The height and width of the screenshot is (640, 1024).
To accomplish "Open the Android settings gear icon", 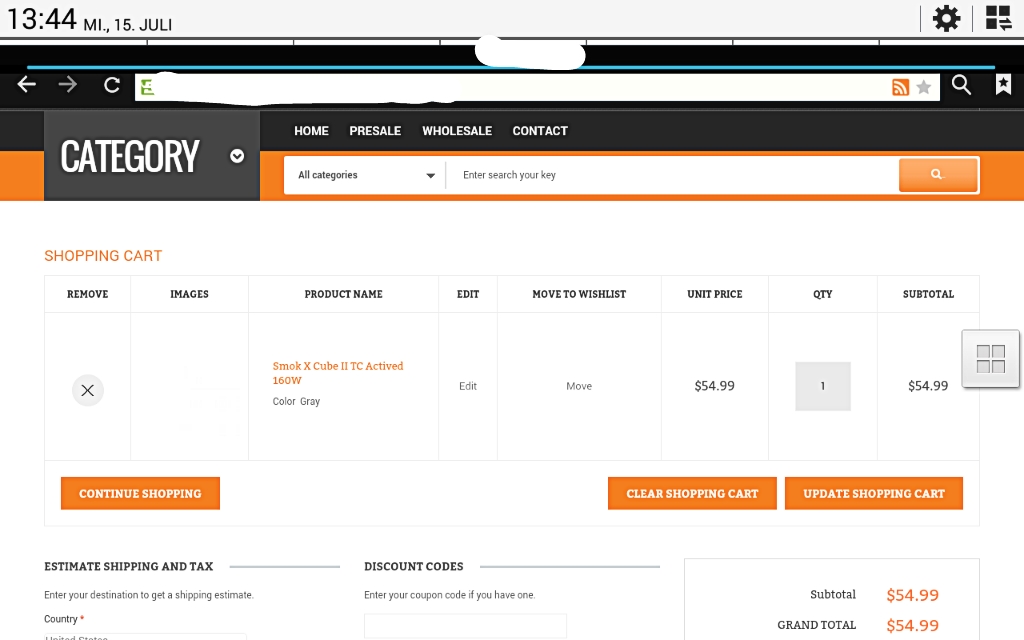I will point(946,18).
